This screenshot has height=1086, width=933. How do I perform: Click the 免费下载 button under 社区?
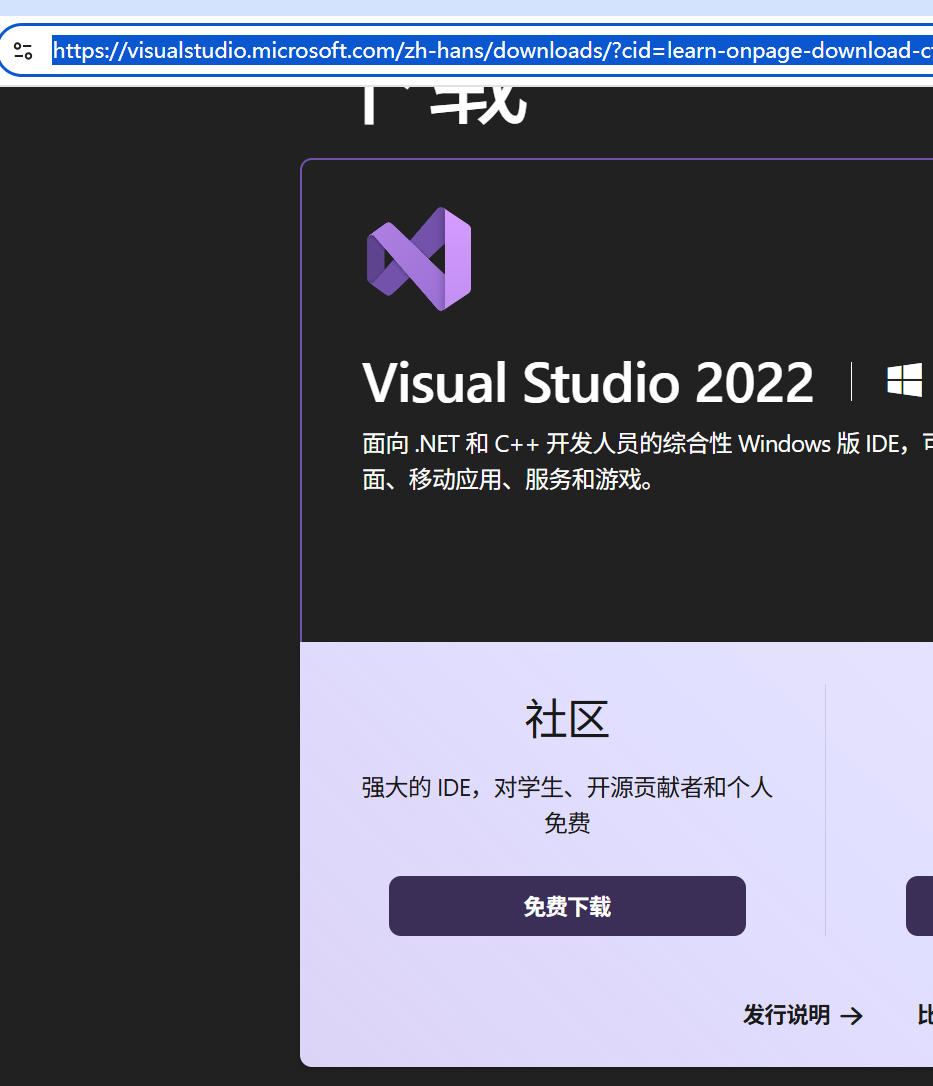tap(567, 906)
